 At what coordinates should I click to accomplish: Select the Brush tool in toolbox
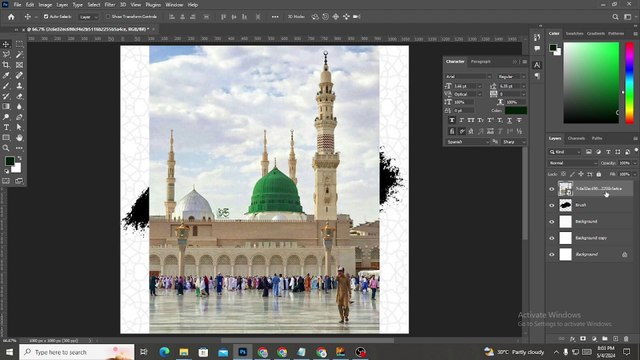pos(6,86)
